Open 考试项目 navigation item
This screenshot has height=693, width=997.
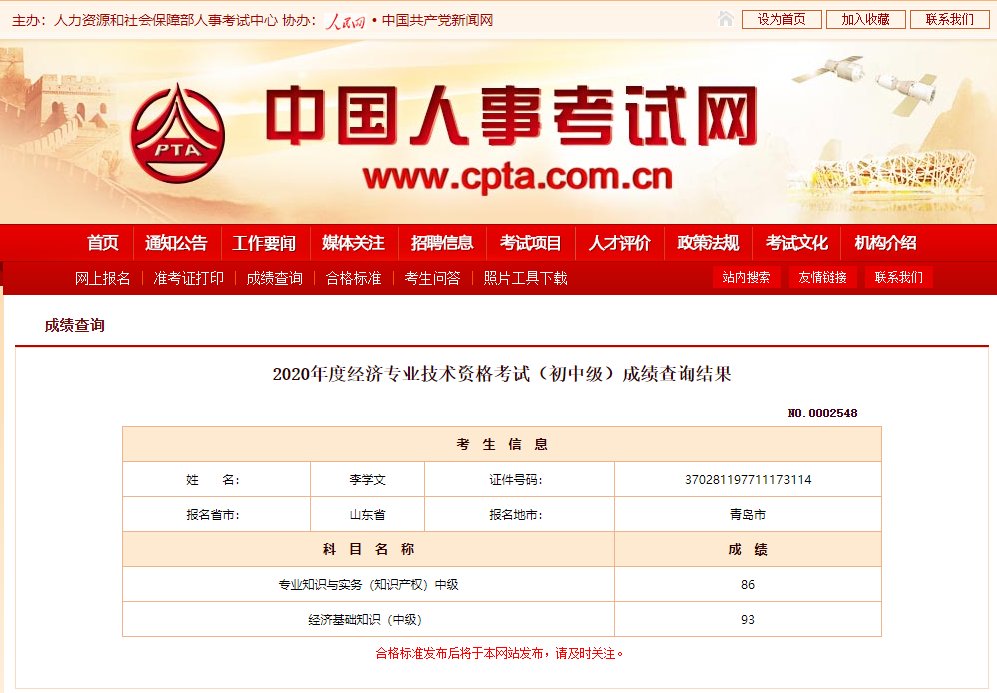pos(531,243)
